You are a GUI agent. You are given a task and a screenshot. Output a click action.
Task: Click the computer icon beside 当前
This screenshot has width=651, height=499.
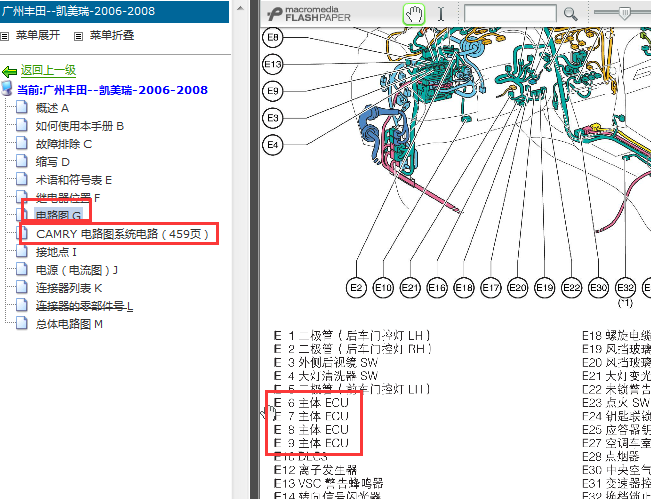(x=7, y=88)
